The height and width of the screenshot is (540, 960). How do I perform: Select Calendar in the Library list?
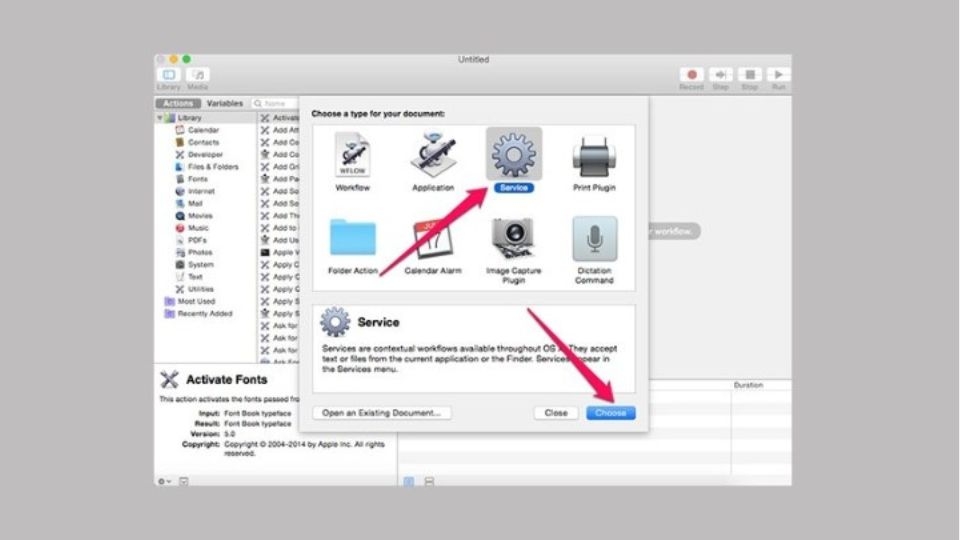[x=203, y=130]
